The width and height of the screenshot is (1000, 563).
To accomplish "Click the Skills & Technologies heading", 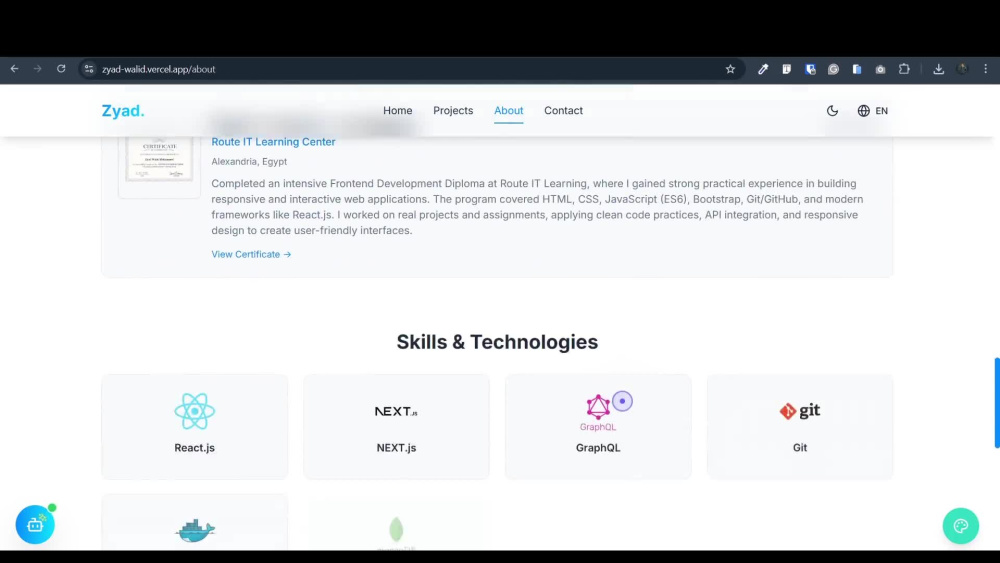I will click(x=497, y=342).
